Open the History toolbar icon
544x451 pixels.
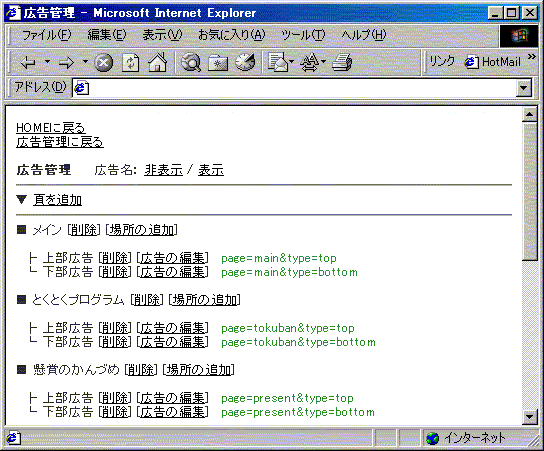tap(245, 62)
